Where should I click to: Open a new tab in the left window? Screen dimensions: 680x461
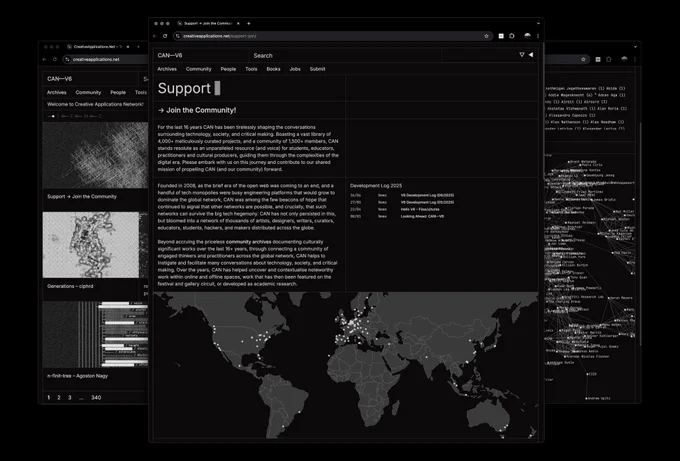pyautogui.click(x=138, y=46)
